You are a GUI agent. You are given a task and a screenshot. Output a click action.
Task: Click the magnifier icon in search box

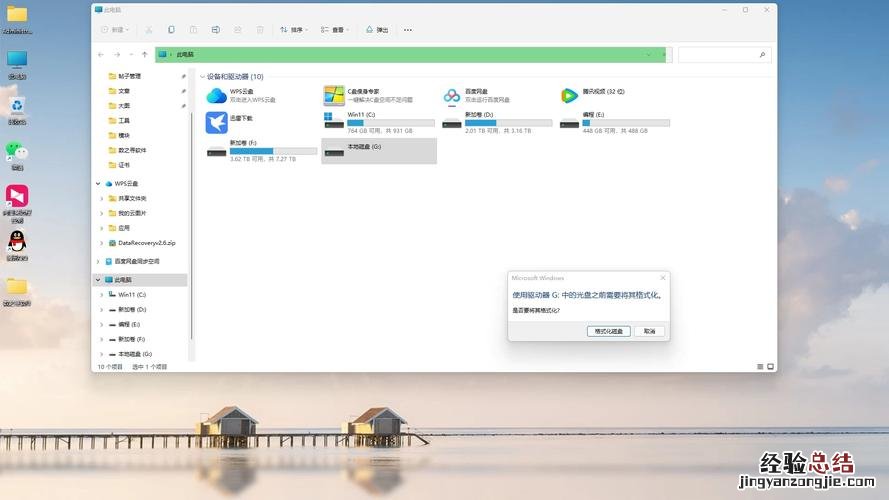pyautogui.click(x=762, y=54)
